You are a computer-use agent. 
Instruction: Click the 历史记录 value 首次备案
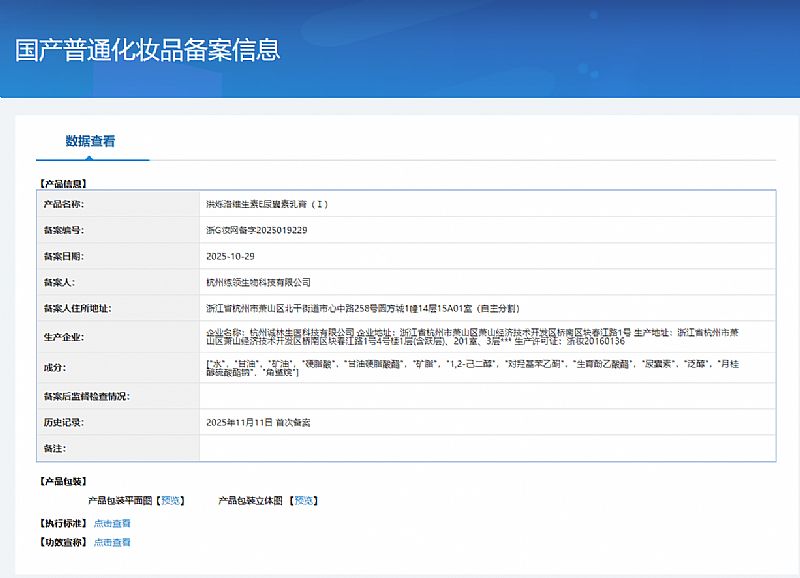(x=258, y=423)
